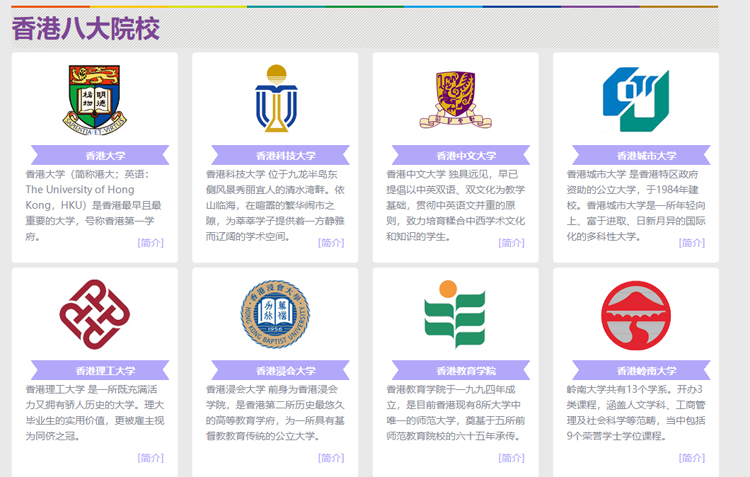
Task: Click [简介] in the 香港大学 card
Action: tap(151, 243)
